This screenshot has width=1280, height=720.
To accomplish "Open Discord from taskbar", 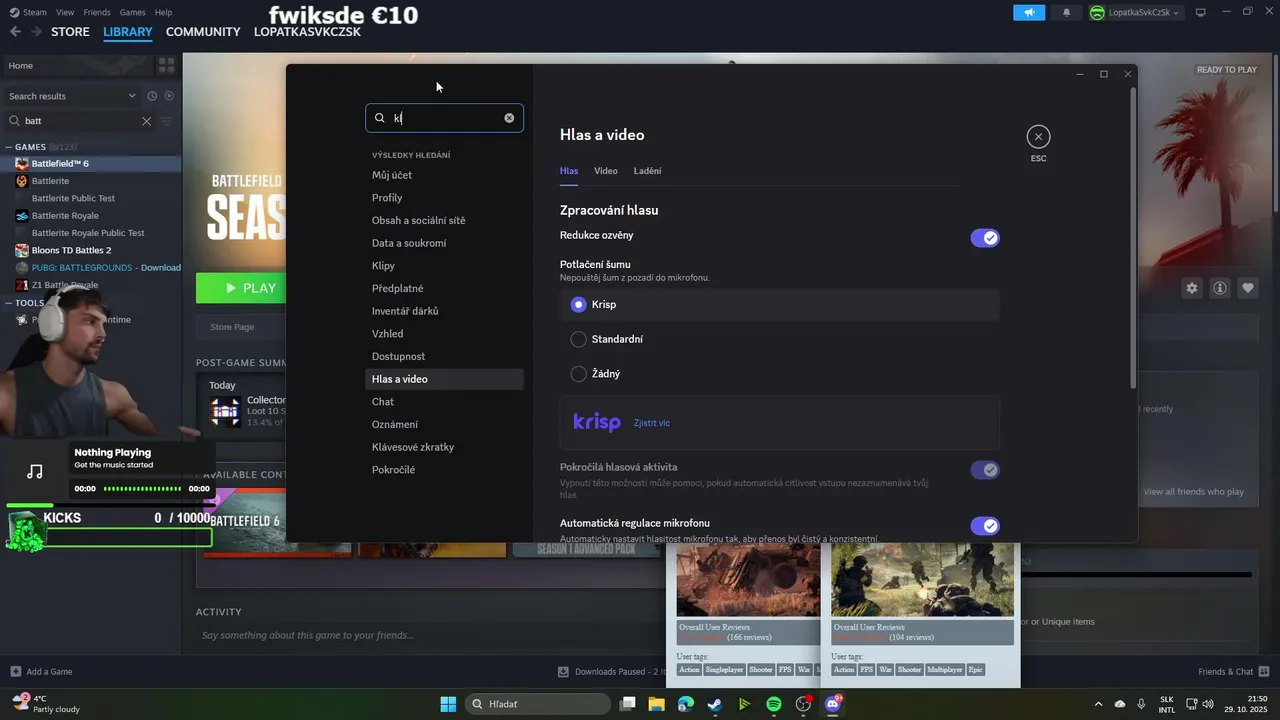I will [832, 704].
